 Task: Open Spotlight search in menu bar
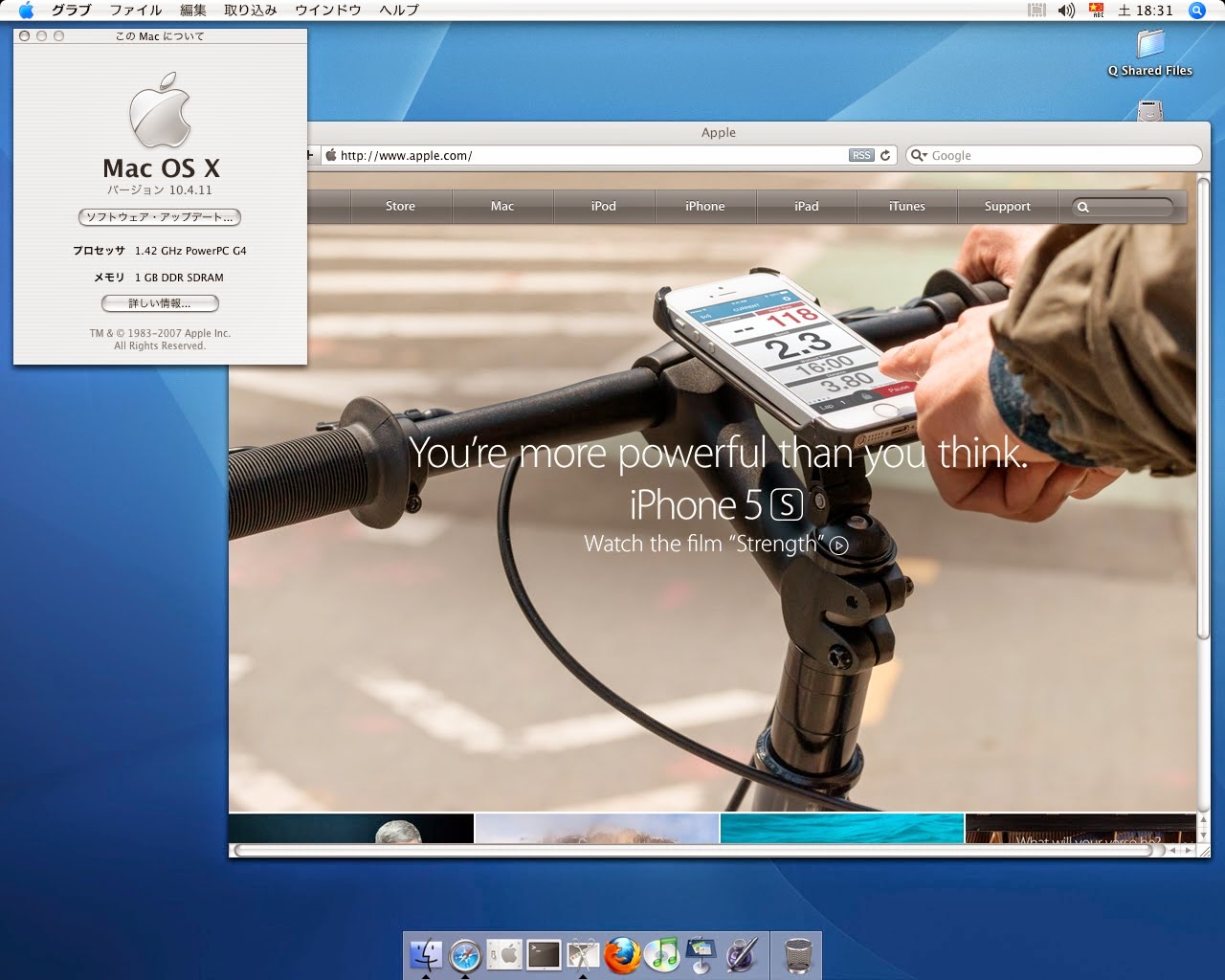point(1197,10)
